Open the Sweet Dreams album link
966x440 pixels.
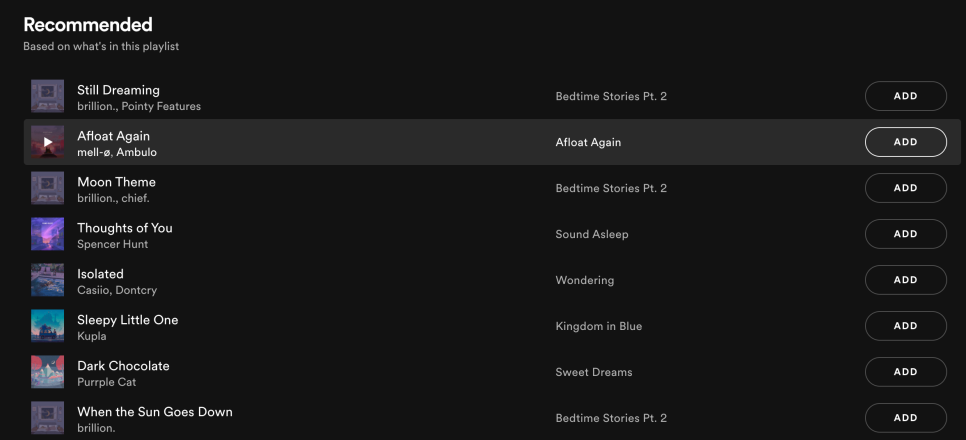594,372
